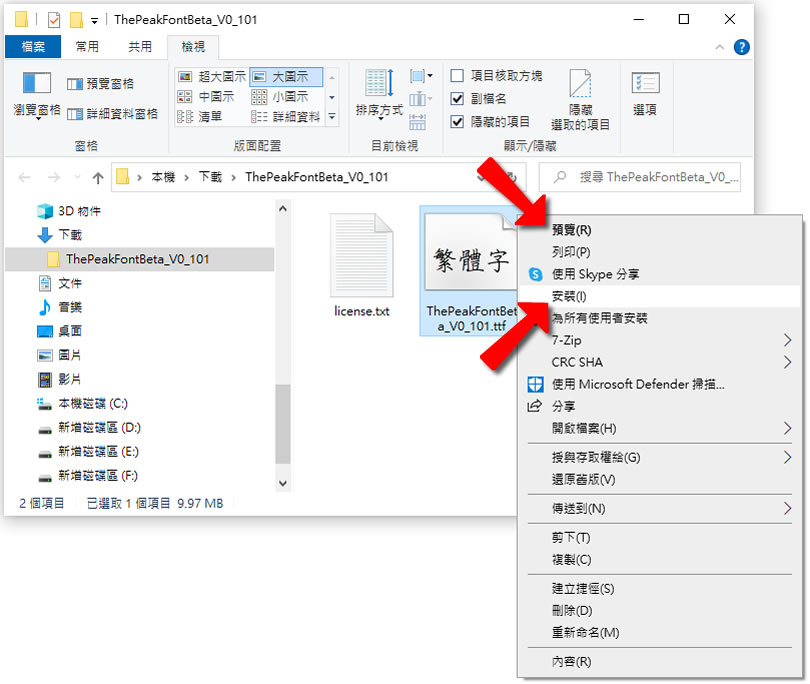
Task: Expand 傳送到(N) Send to submenu
Action: tap(659, 509)
